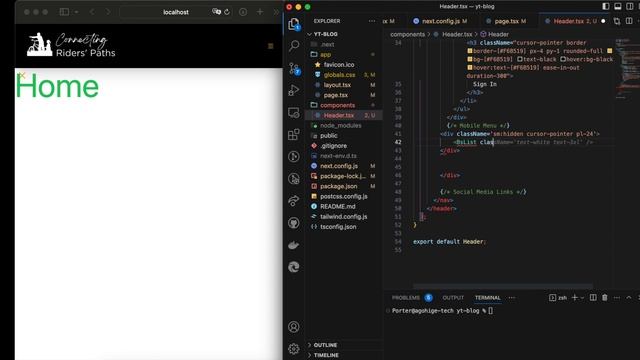This screenshot has width=640, height=360.
Task: Open the Docker whale icon in the activity bar
Action: coord(294,245)
